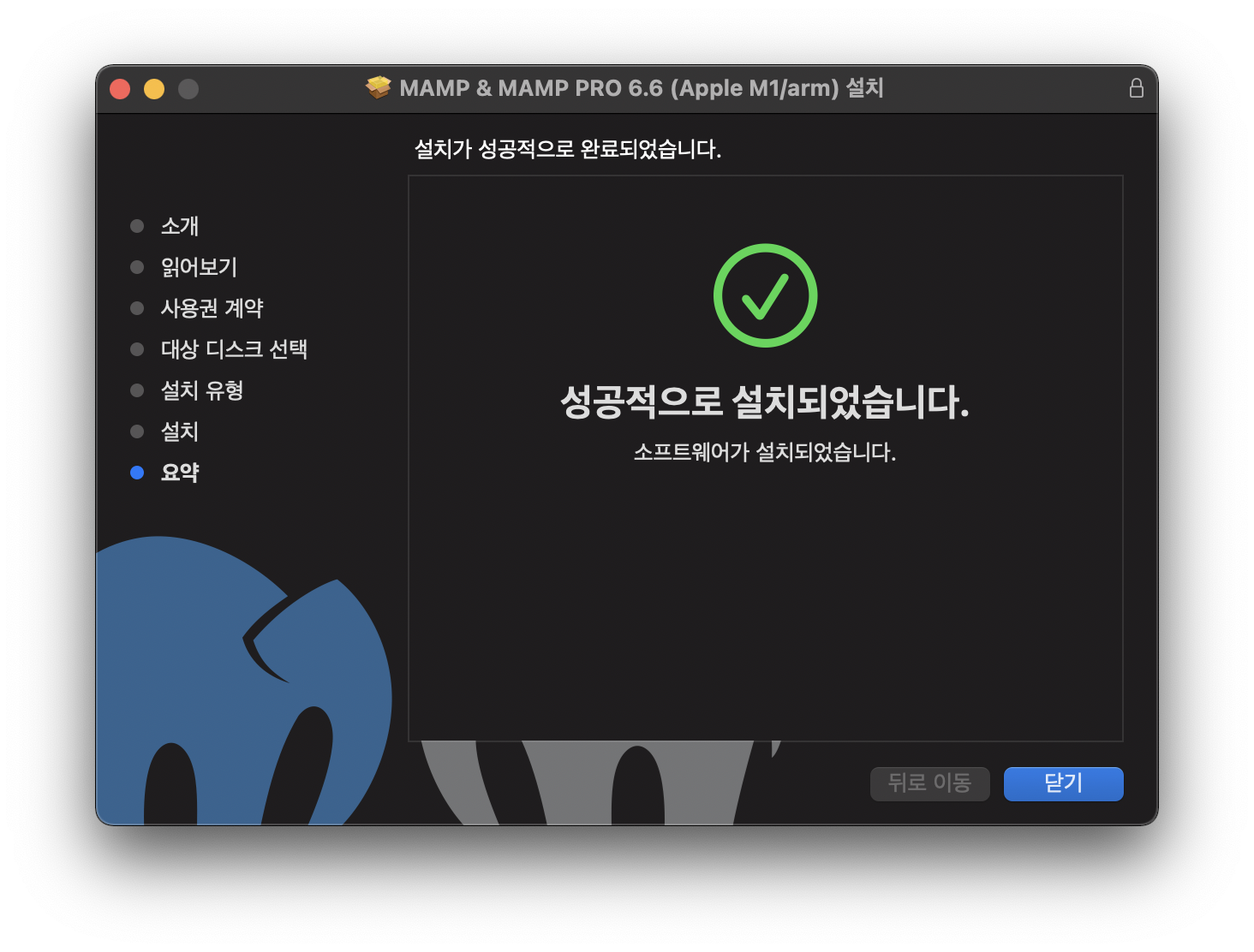Image resolution: width=1254 pixels, height=952 pixels.
Task: Click the window title MAMP & MAMP PRO 6.6
Action: (x=642, y=88)
